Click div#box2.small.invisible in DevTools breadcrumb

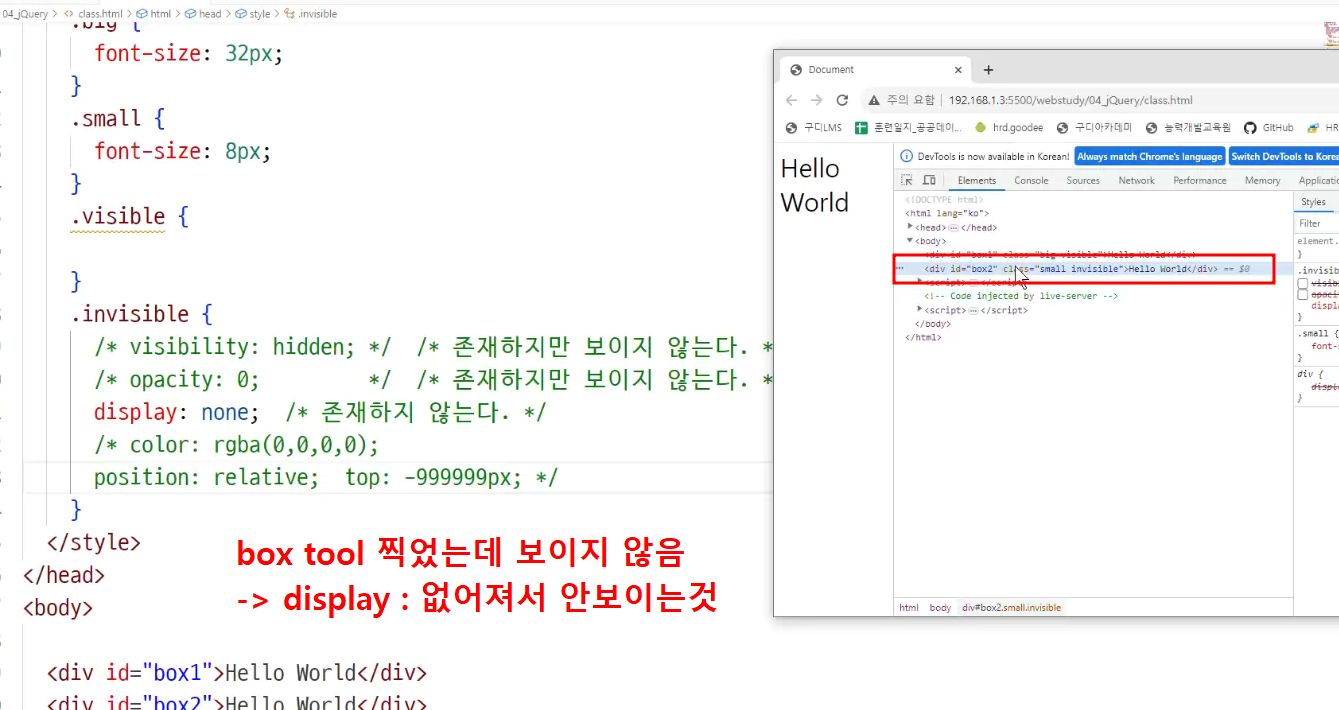click(x=1012, y=608)
